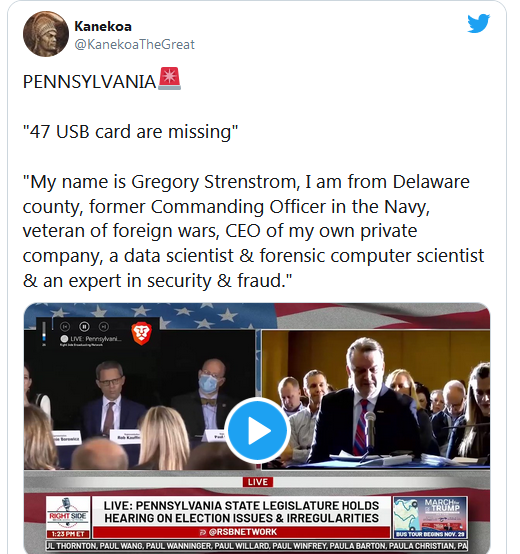Screen dimensions: 520x554
Task: Click the red LIVE badge
Action: click(x=258, y=482)
